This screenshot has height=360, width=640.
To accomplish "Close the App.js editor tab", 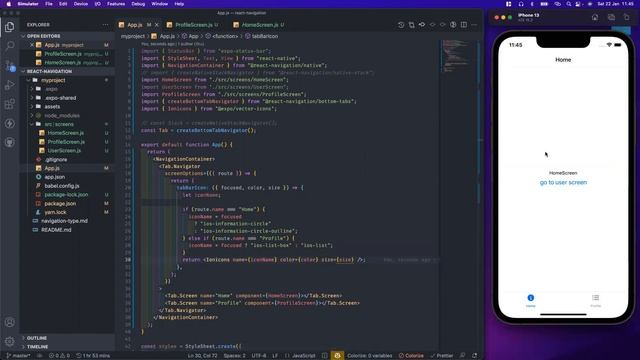I will [157, 25].
